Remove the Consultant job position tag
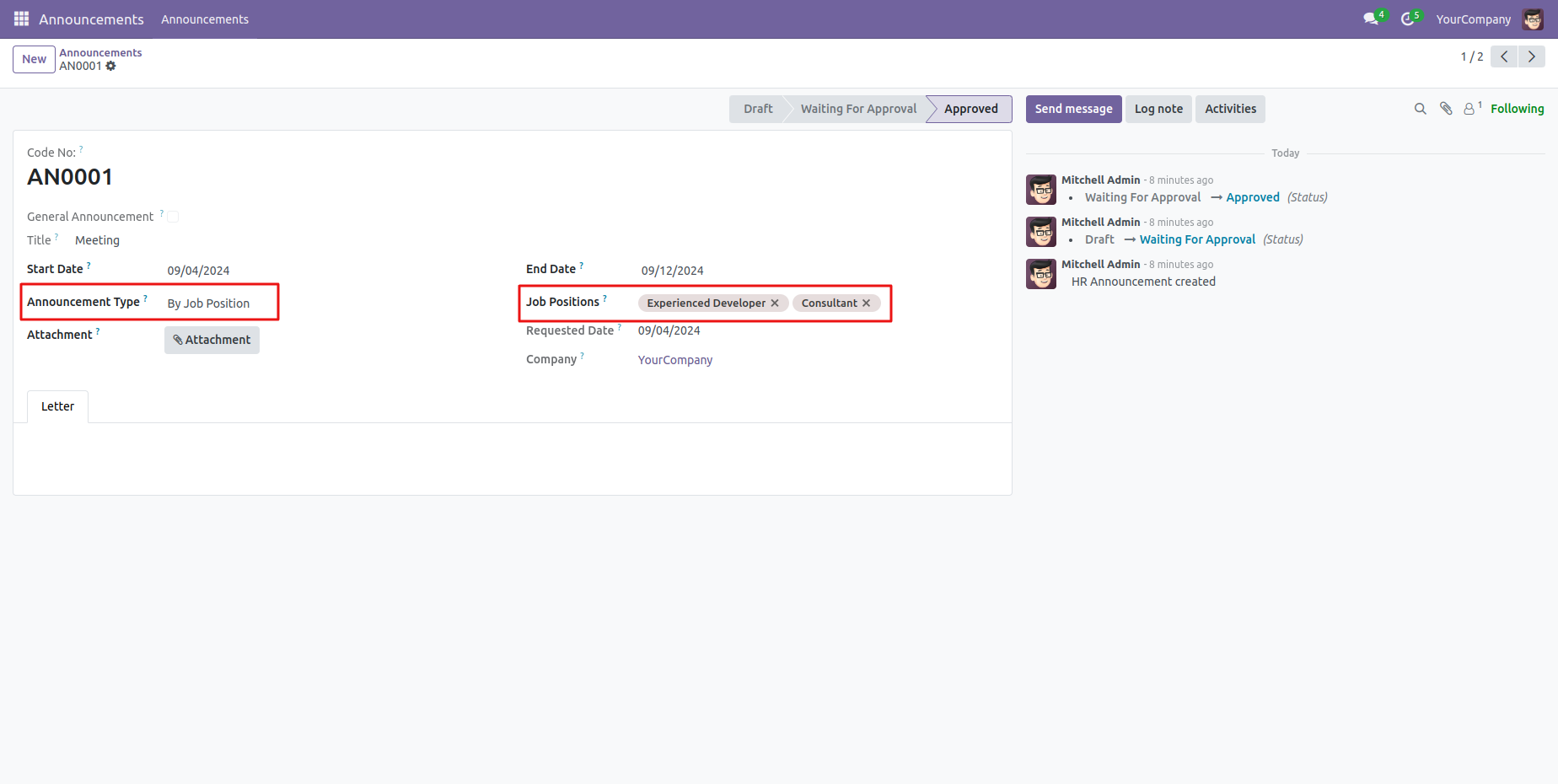Viewport: 1558px width, 784px height. 866,303
